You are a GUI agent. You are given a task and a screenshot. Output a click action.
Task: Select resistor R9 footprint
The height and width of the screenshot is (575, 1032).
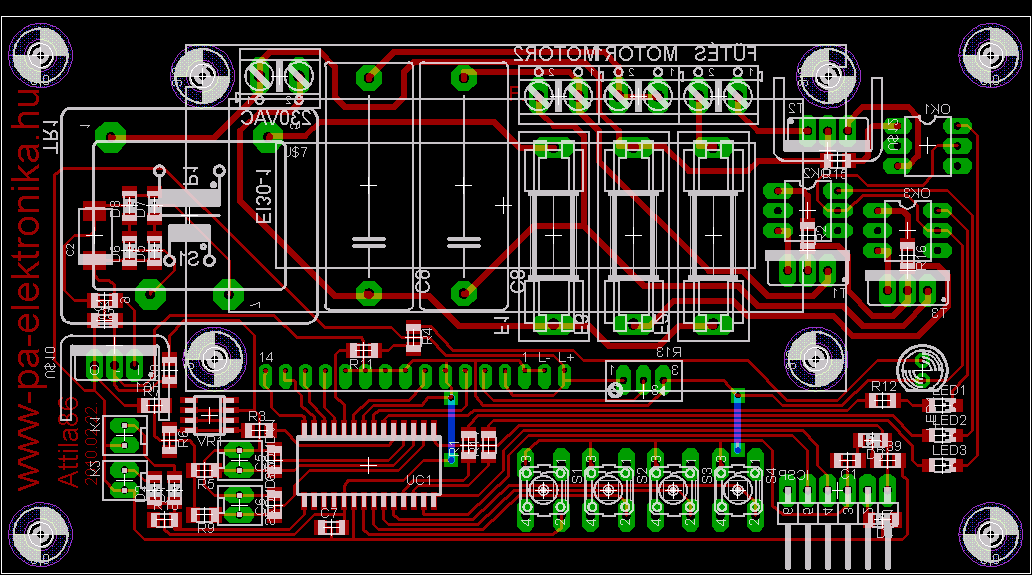[x=203, y=514]
